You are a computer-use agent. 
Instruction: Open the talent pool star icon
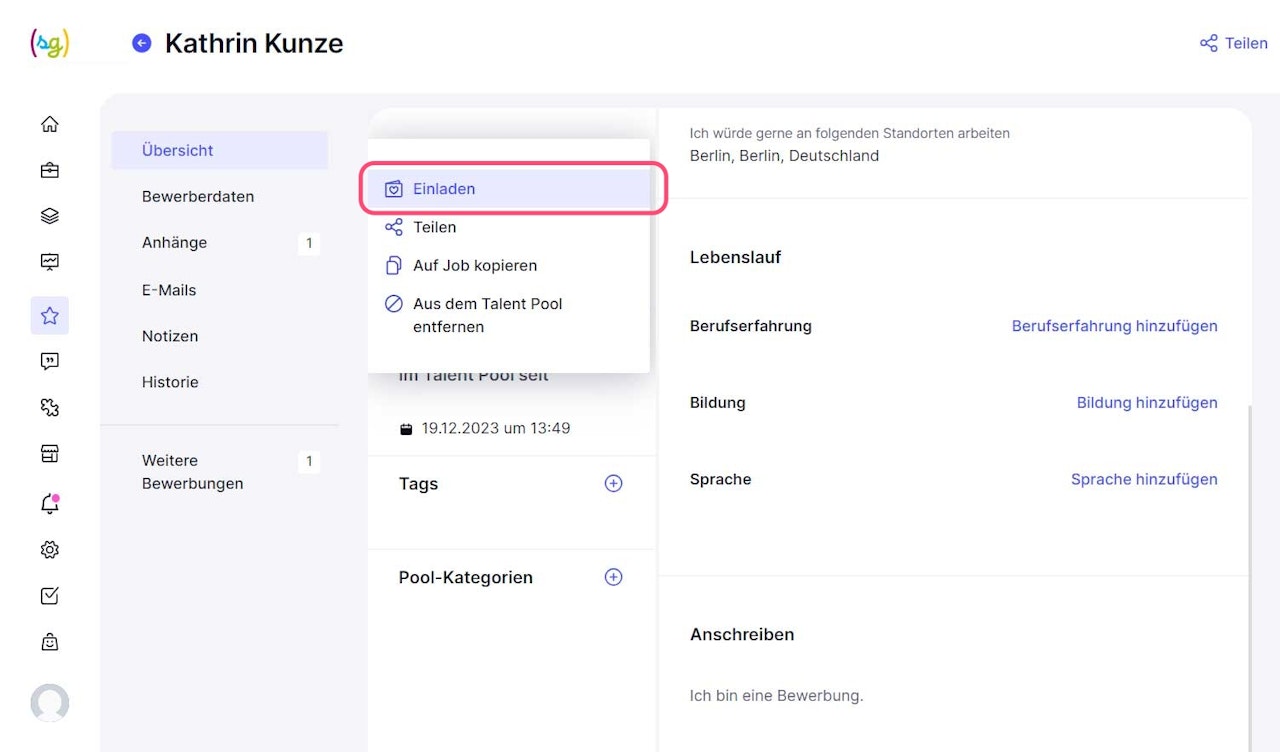click(50, 316)
